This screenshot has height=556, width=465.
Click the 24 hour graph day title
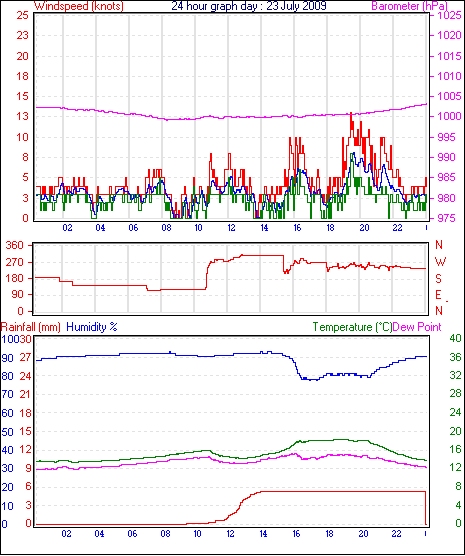pos(249,6)
